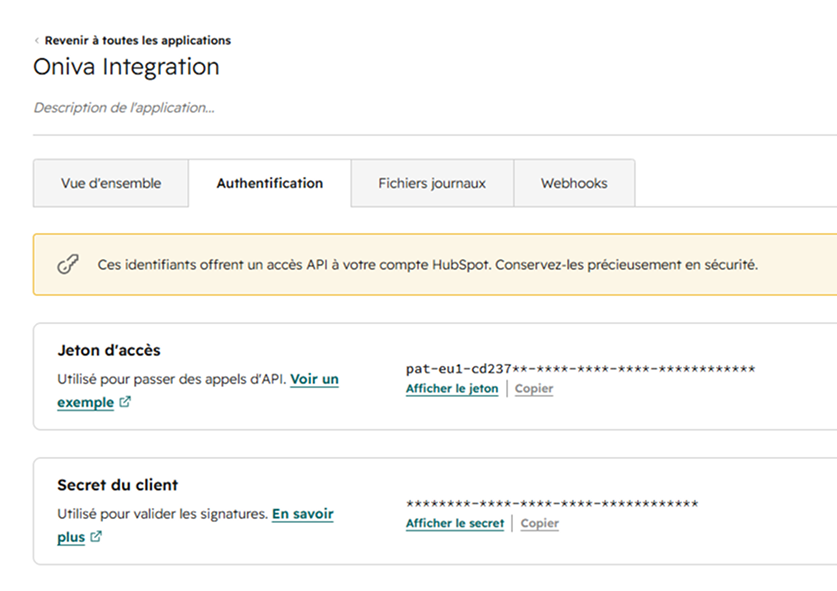The image size is (837, 591).
Task: Switch to the Fichiers journaux tab
Action: pos(432,183)
